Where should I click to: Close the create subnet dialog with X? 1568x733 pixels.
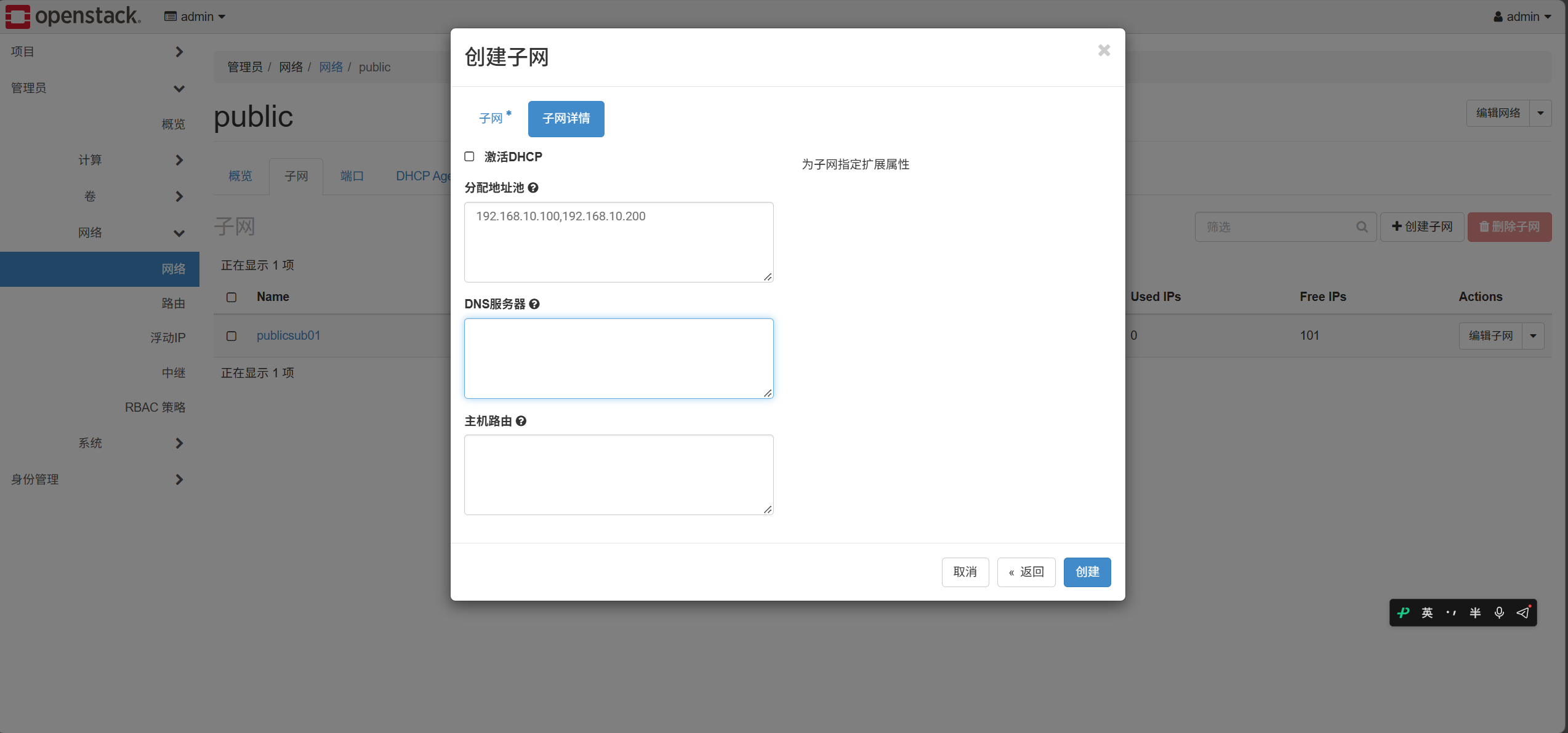pyautogui.click(x=1104, y=50)
